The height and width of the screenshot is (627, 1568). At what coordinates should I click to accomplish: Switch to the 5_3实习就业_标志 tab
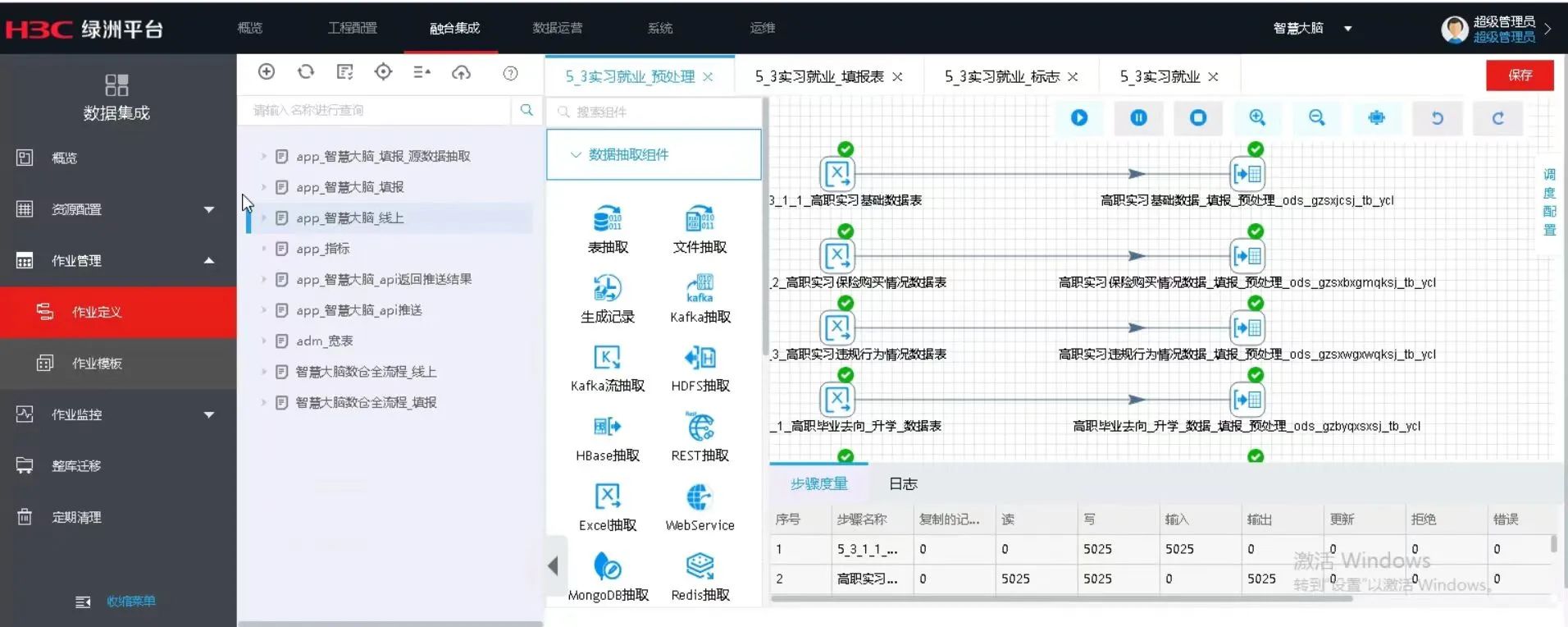[x=1002, y=76]
